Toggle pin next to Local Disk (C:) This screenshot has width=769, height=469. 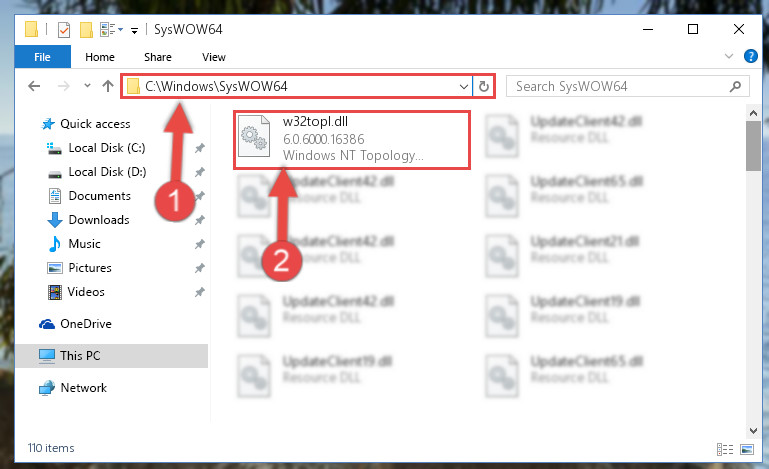coord(200,148)
